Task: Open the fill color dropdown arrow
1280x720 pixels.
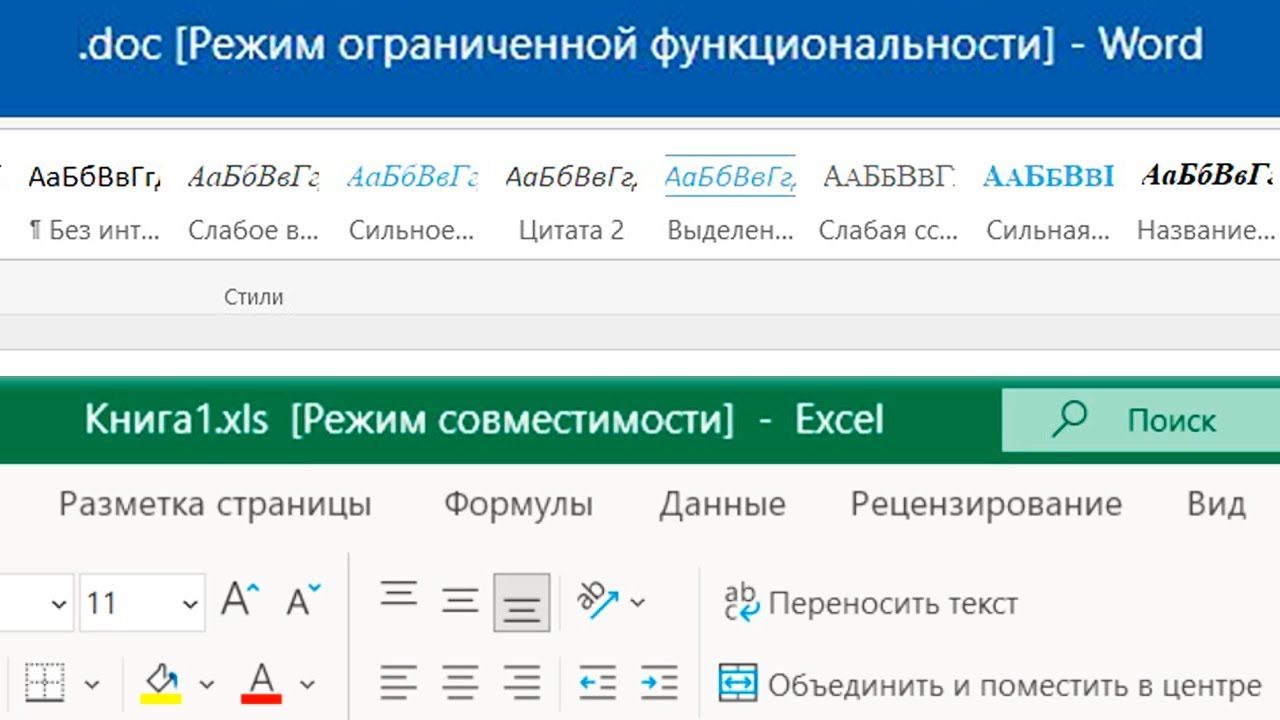Action: [x=207, y=685]
